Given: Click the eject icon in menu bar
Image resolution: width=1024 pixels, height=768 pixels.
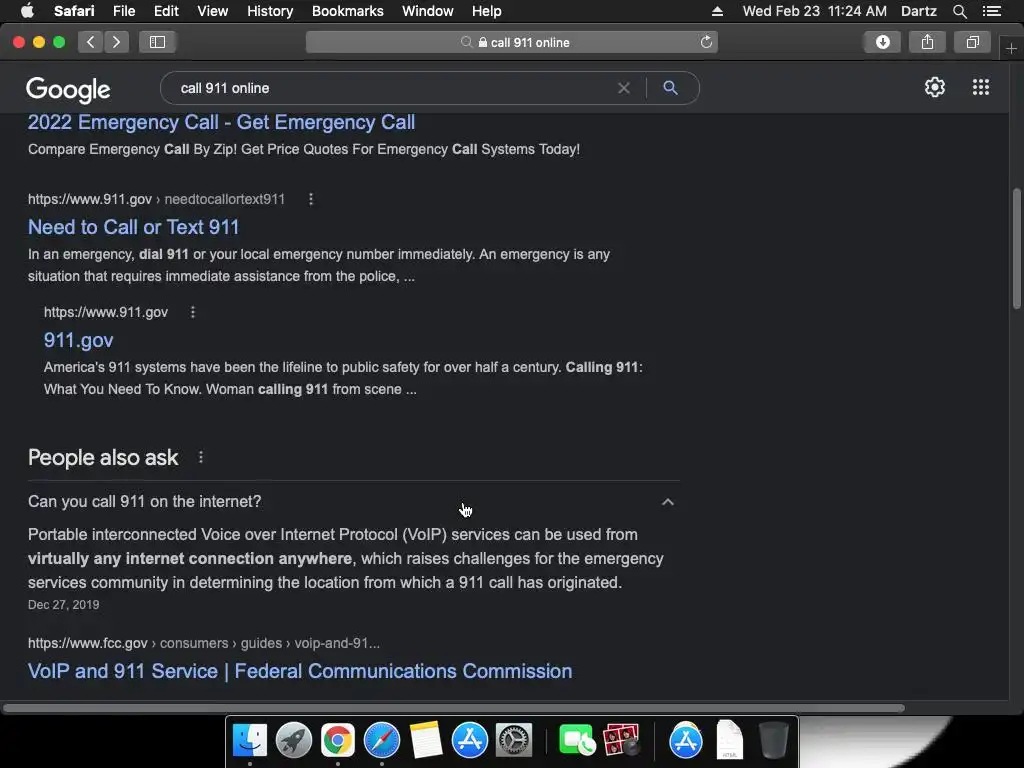Looking at the screenshot, I should click(x=717, y=11).
